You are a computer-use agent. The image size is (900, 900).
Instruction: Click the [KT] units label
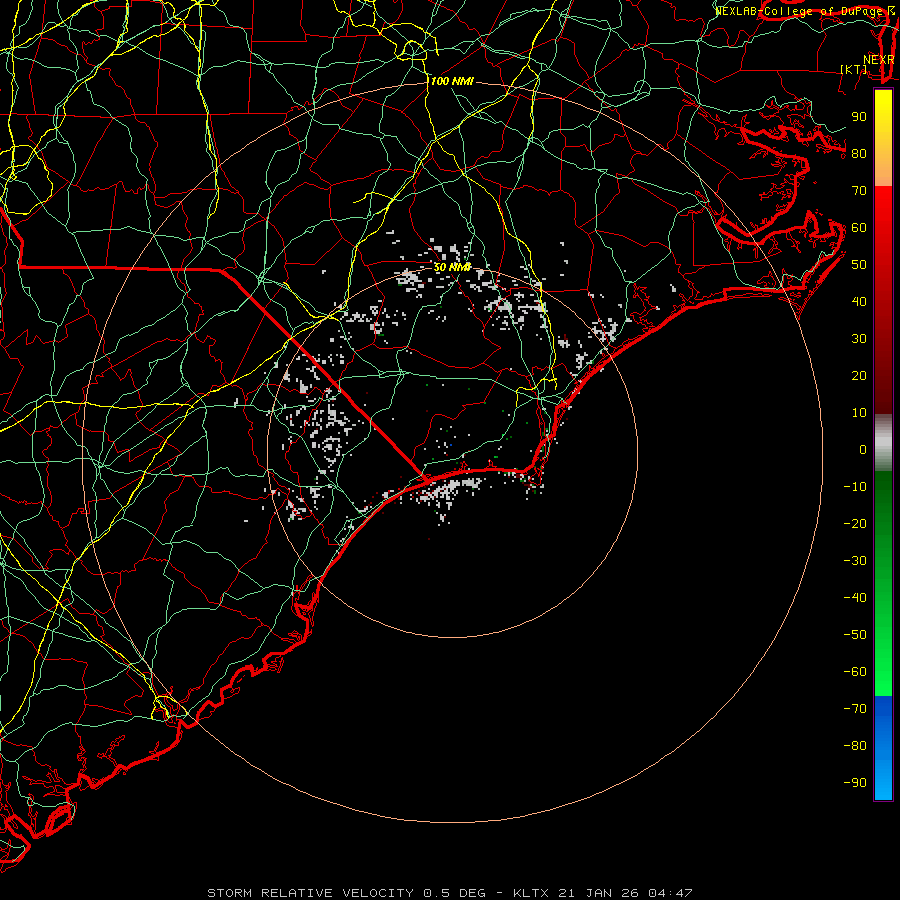(x=854, y=69)
